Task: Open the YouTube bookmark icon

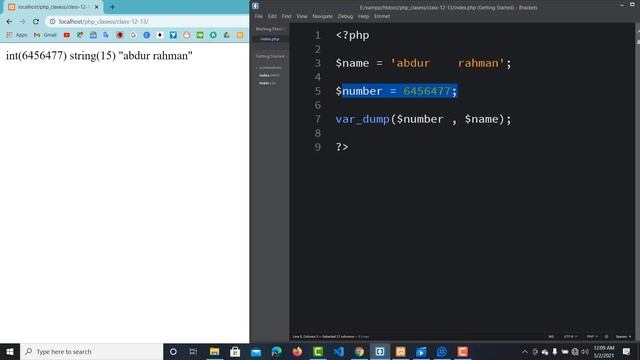Action: click(67, 35)
